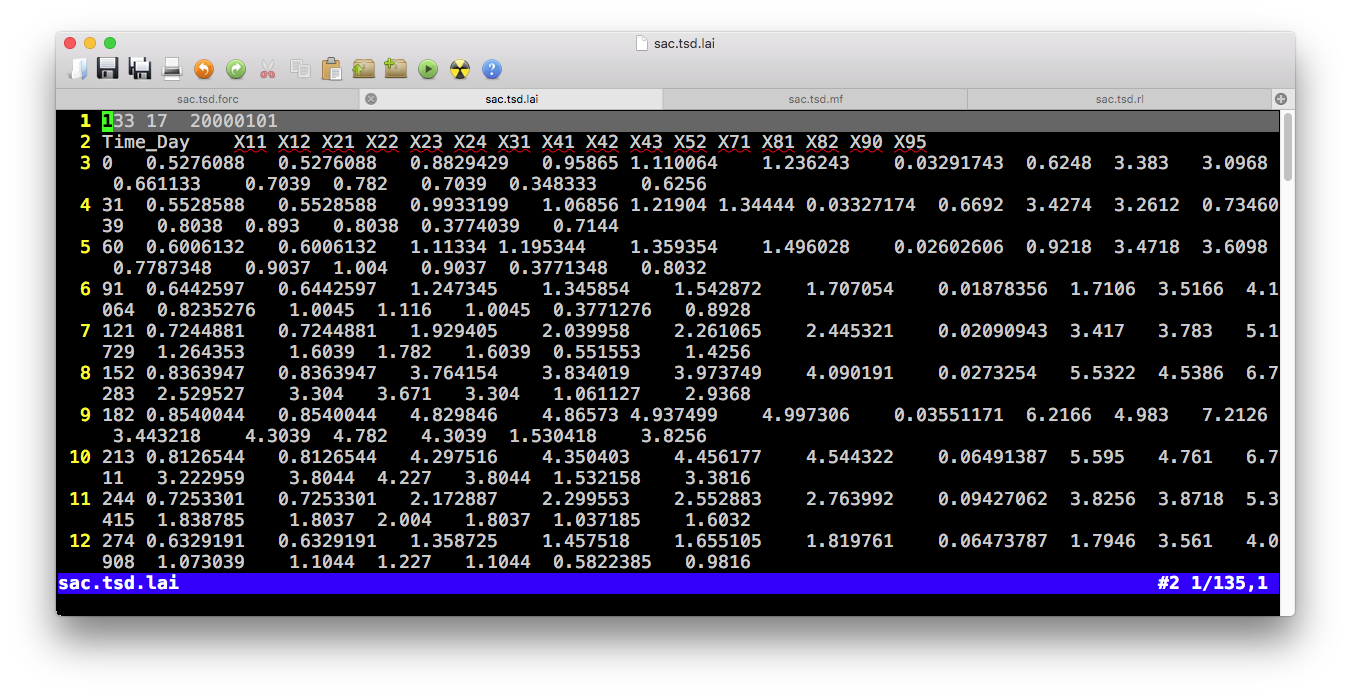Print the document using printer icon
The height and width of the screenshot is (696, 1351).
(172, 69)
